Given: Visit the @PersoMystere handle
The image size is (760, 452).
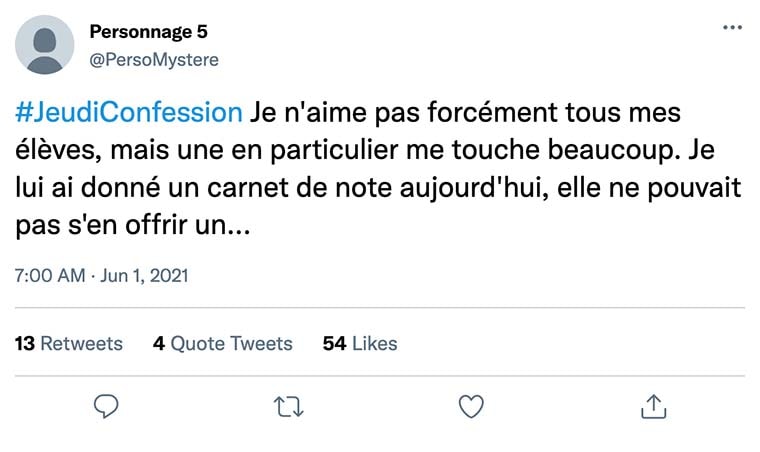Looking at the screenshot, I should point(154,59).
